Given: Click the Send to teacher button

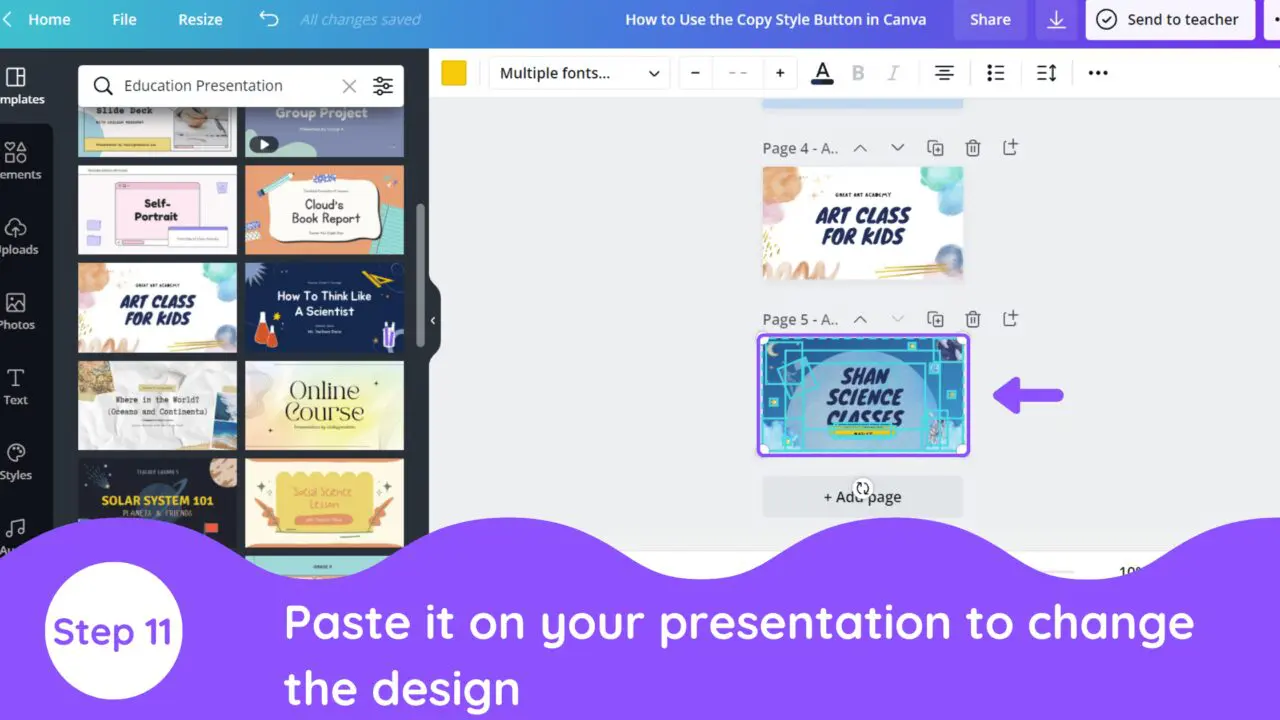Looking at the screenshot, I should point(1170,19).
